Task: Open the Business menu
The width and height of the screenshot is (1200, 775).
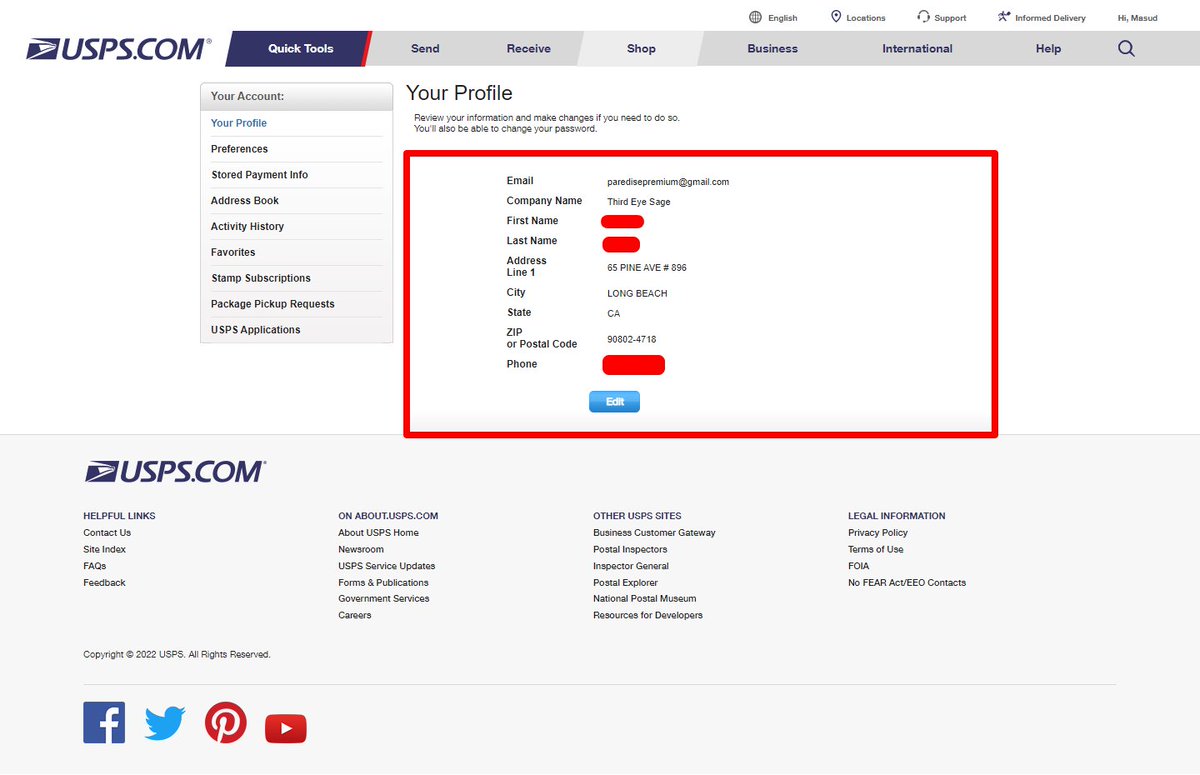Action: pos(772,48)
